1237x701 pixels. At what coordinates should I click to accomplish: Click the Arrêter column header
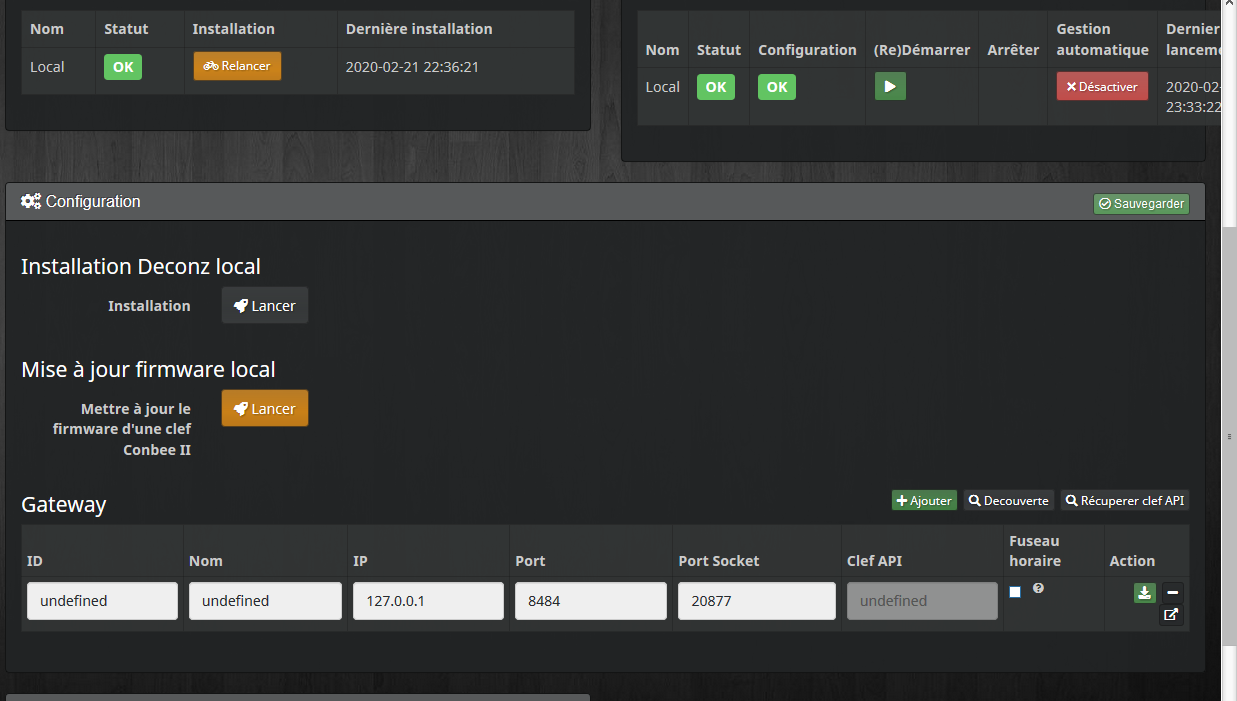pos(1013,50)
